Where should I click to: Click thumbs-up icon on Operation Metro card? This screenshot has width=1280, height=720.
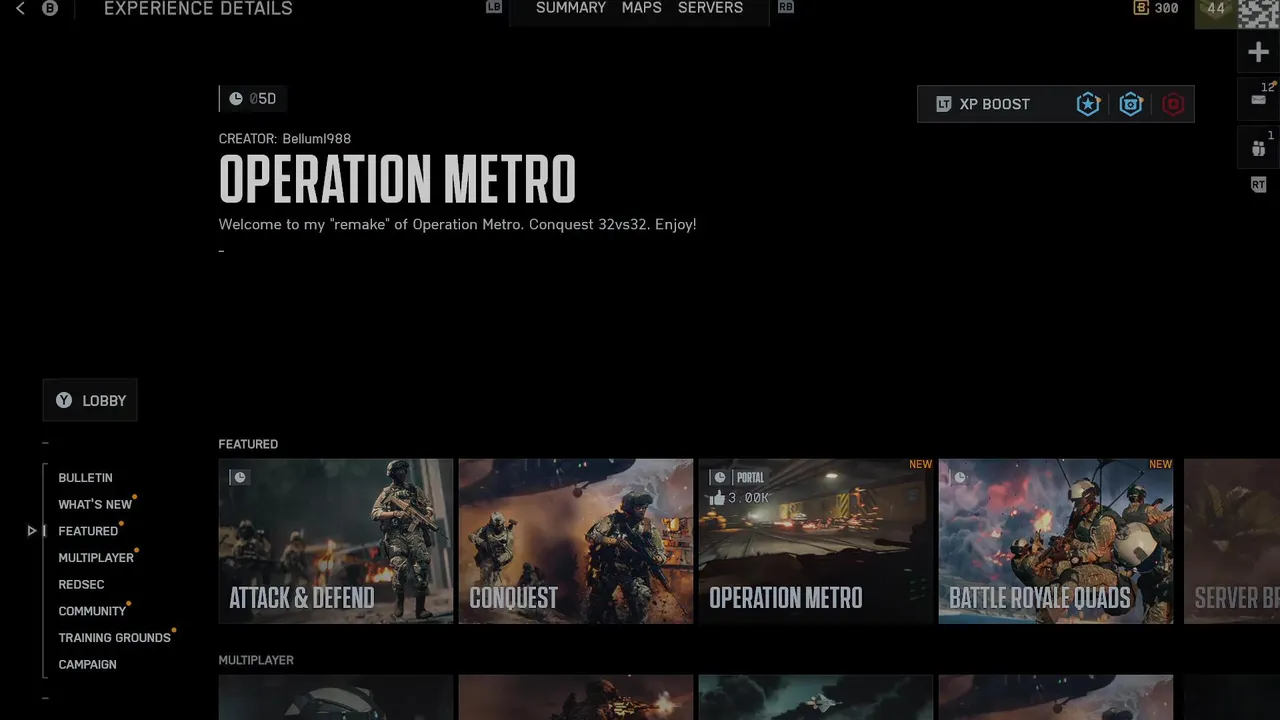[717, 497]
